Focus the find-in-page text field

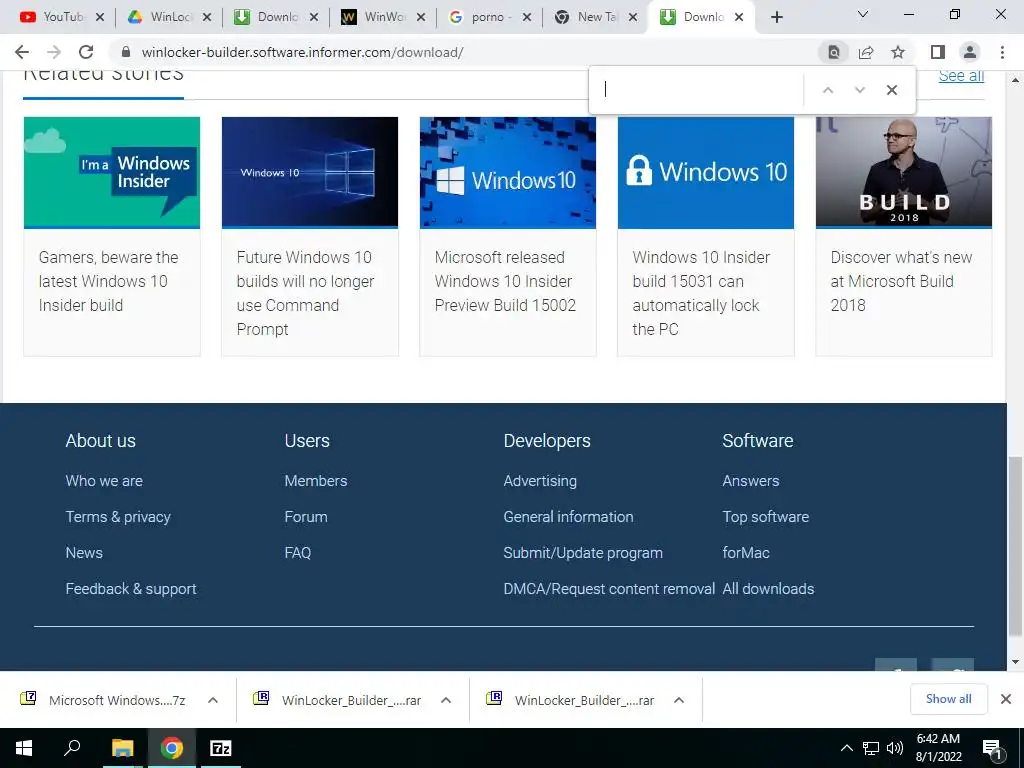[x=699, y=89]
